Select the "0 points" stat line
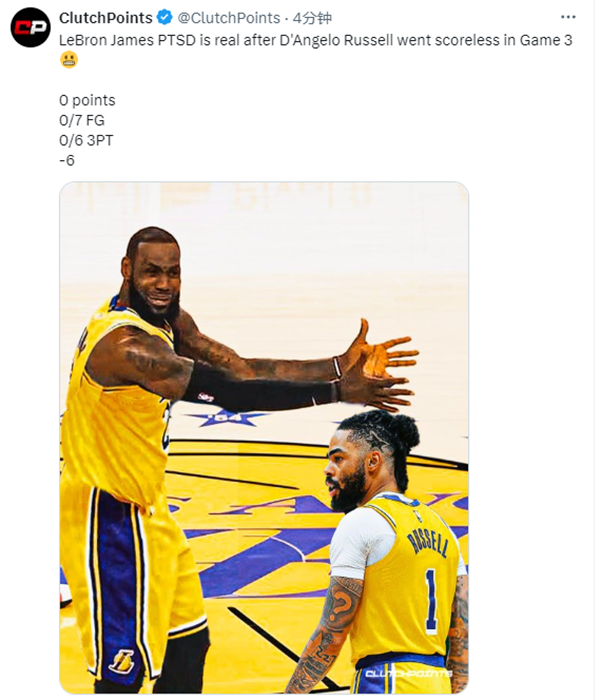Screen dimensions: 600x700 (x=87, y=100)
